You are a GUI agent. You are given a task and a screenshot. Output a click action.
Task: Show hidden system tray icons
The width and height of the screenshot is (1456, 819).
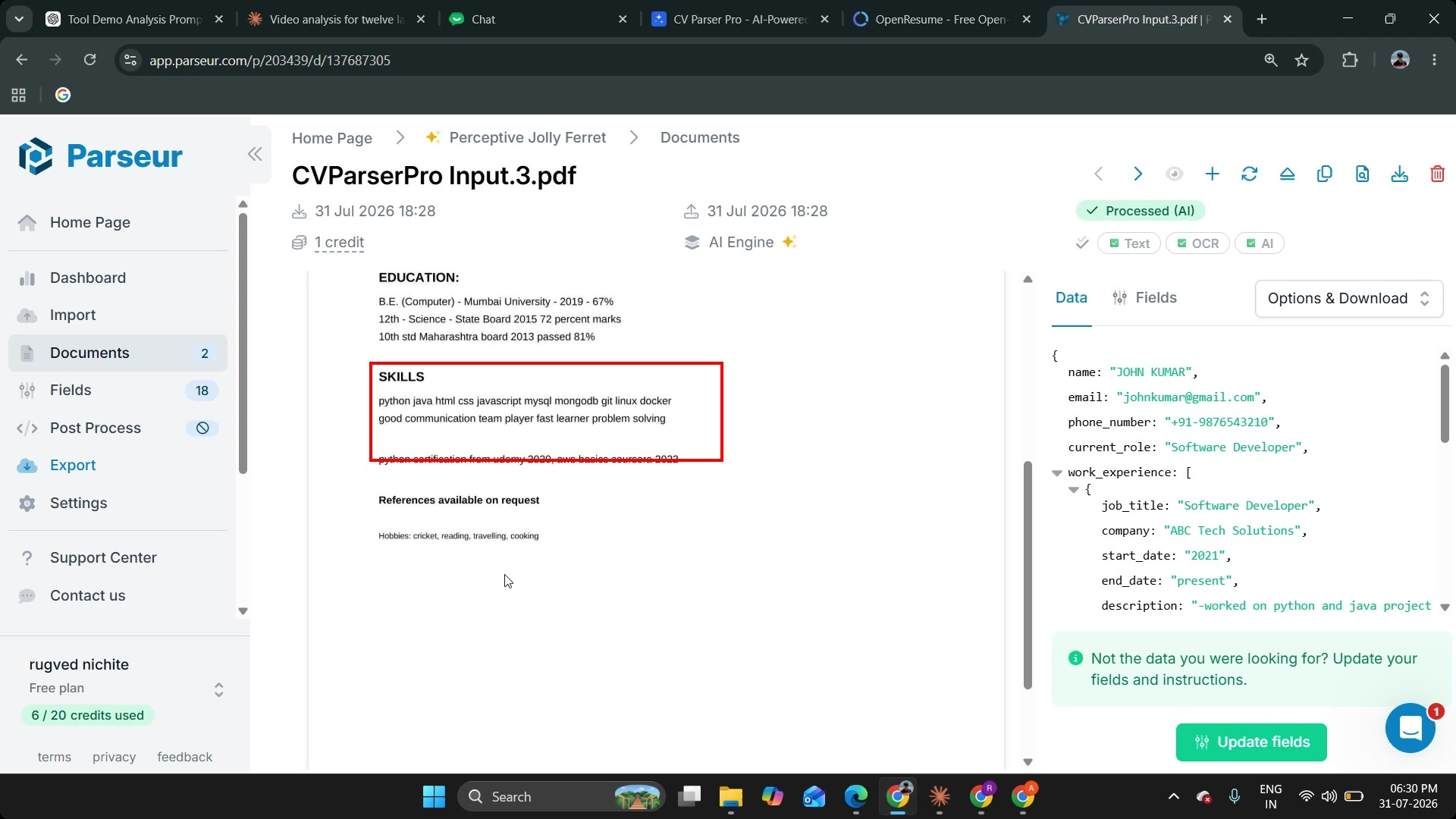click(1173, 797)
